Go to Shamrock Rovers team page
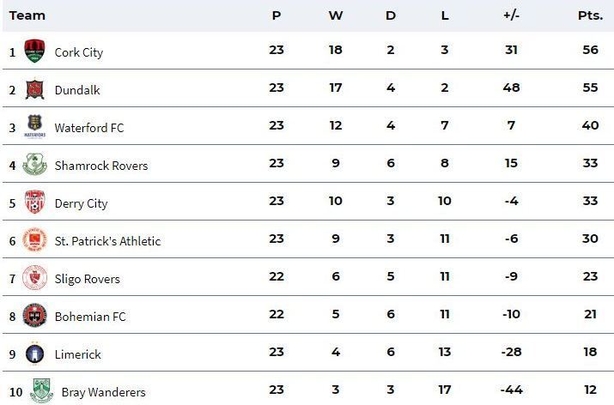This screenshot has height=405, width=614. (x=101, y=166)
